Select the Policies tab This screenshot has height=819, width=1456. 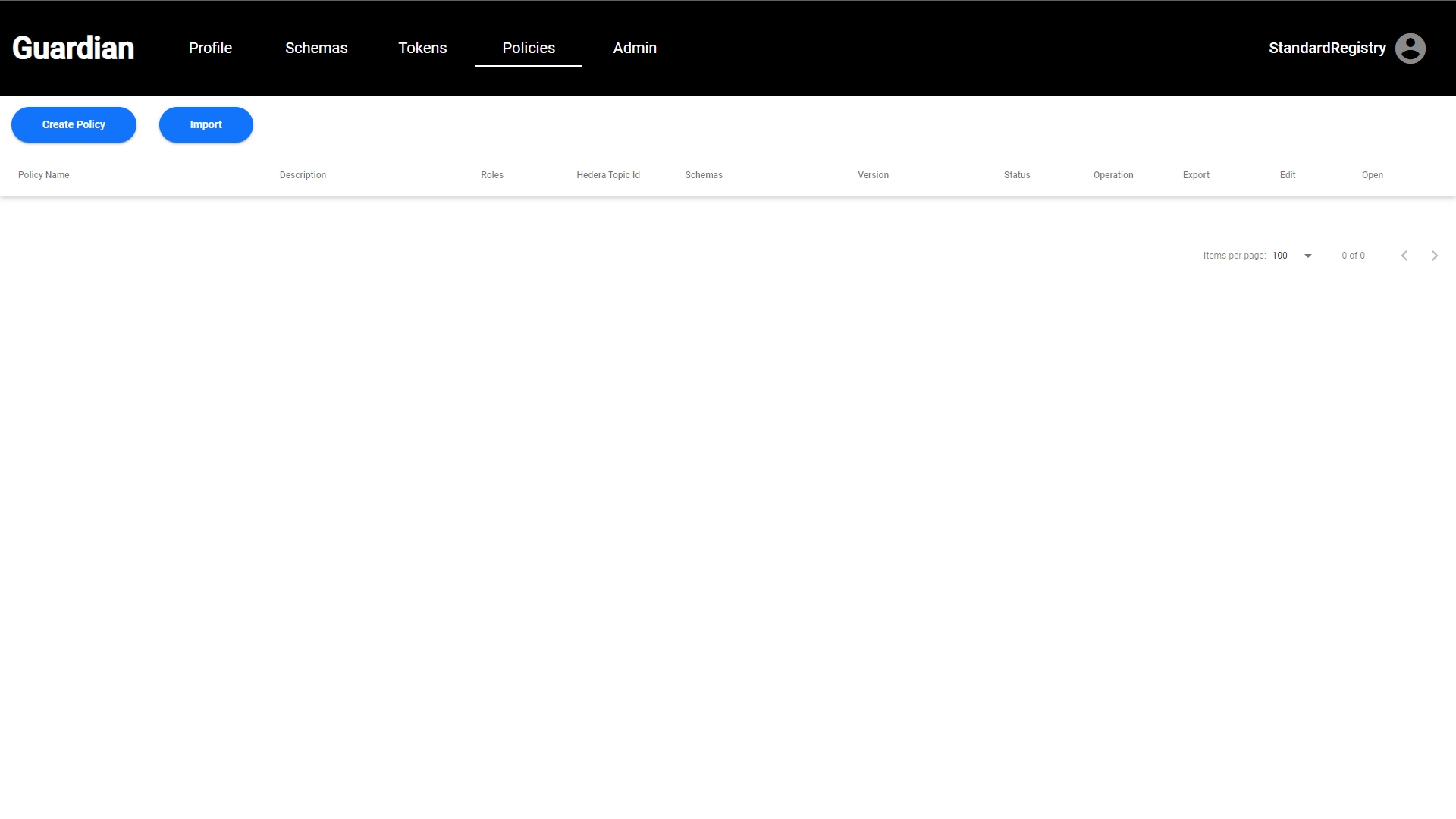[529, 48]
